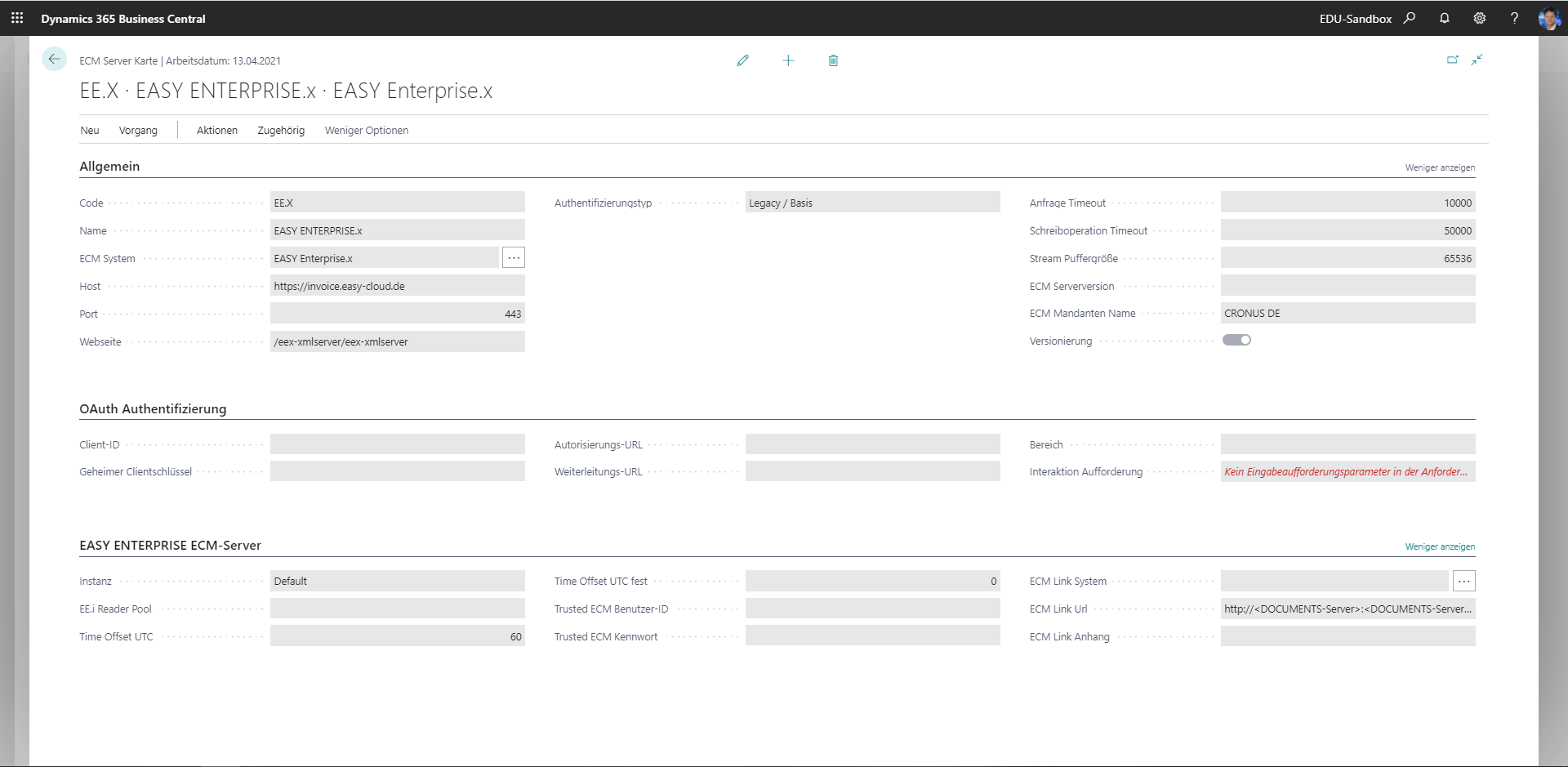1568x767 pixels.
Task: Create new record with plus icon
Action: [x=788, y=60]
